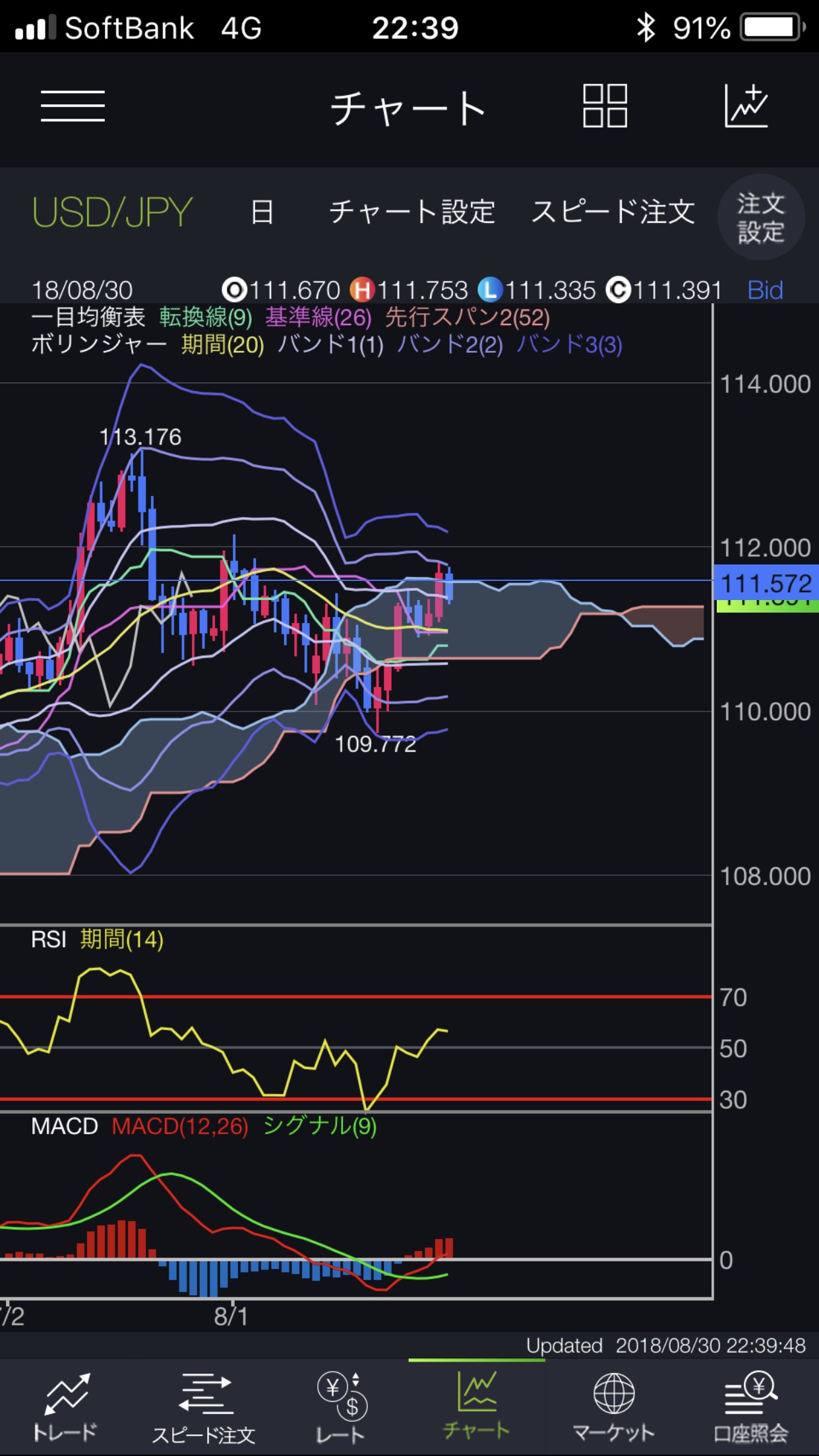Viewport: 819px width, 1456px height.
Task: Tap the ボリンジャー indicator legend
Action: tap(99, 344)
